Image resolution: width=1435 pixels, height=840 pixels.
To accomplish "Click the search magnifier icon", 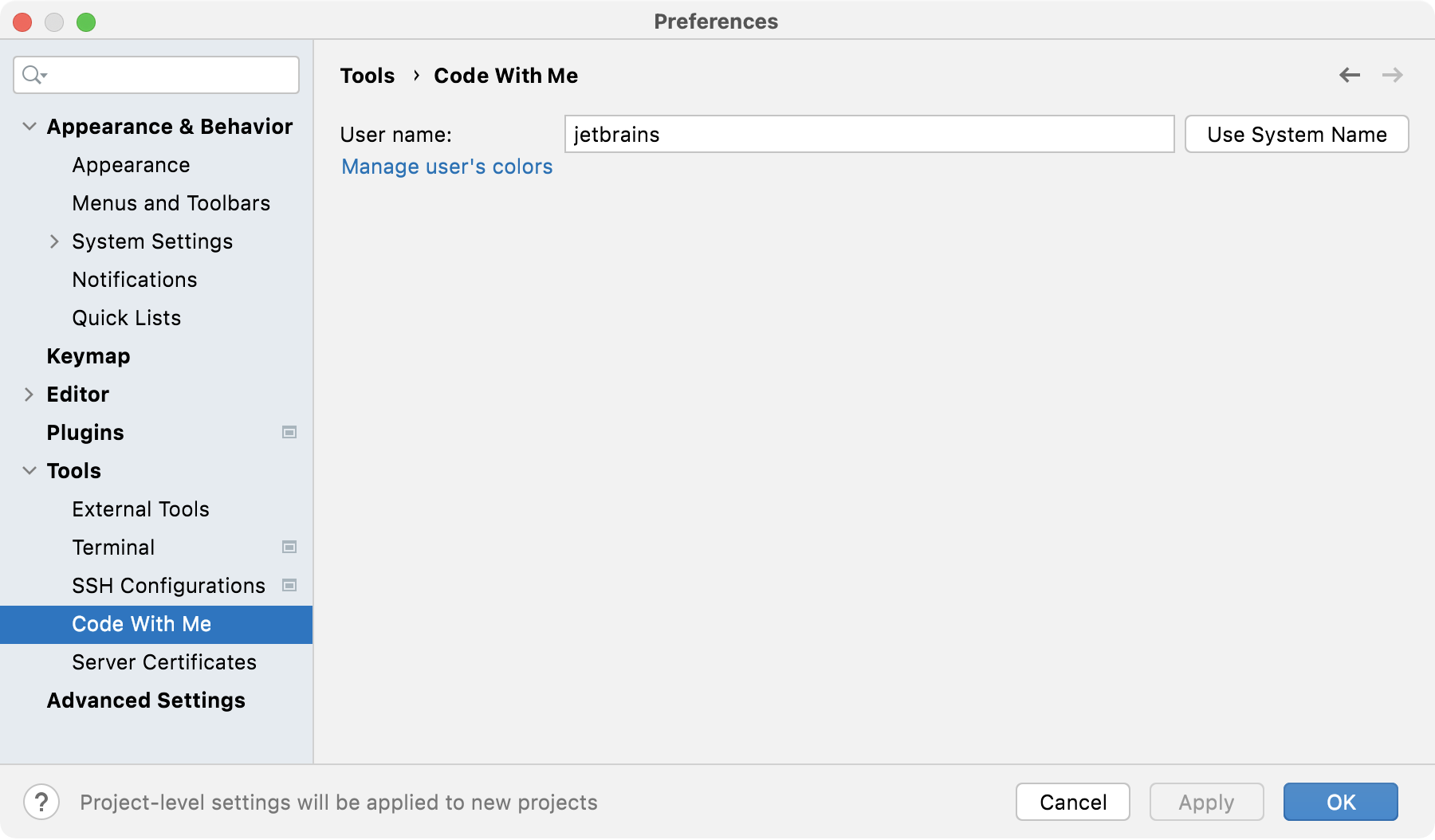I will (x=33, y=74).
